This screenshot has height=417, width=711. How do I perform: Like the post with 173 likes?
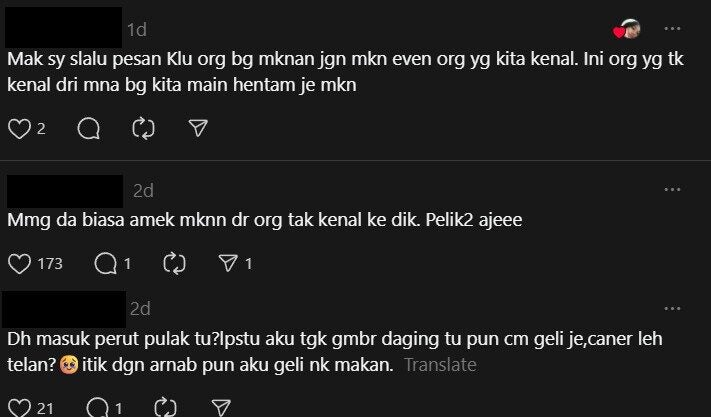click(x=20, y=263)
